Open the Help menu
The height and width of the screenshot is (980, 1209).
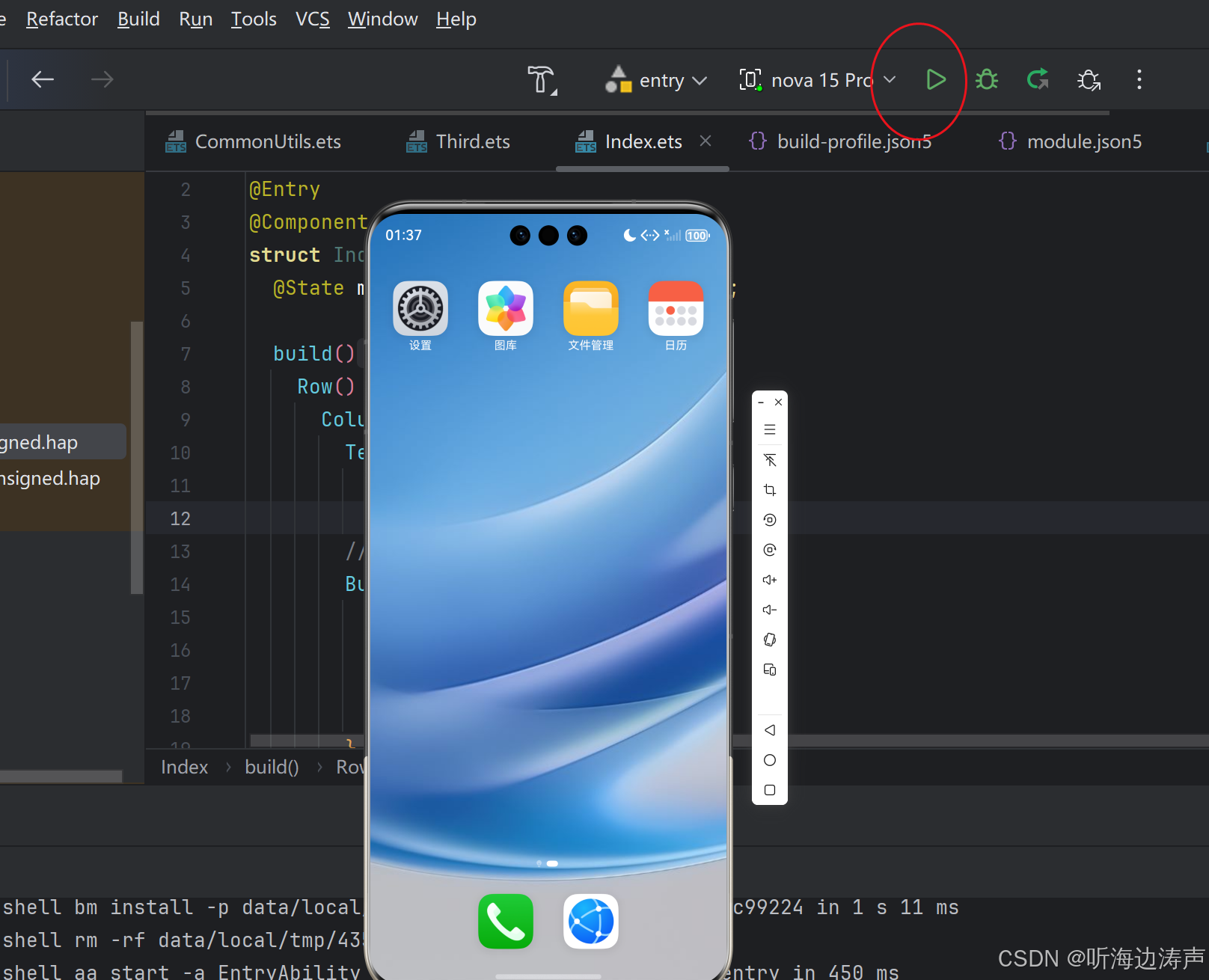[456, 19]
